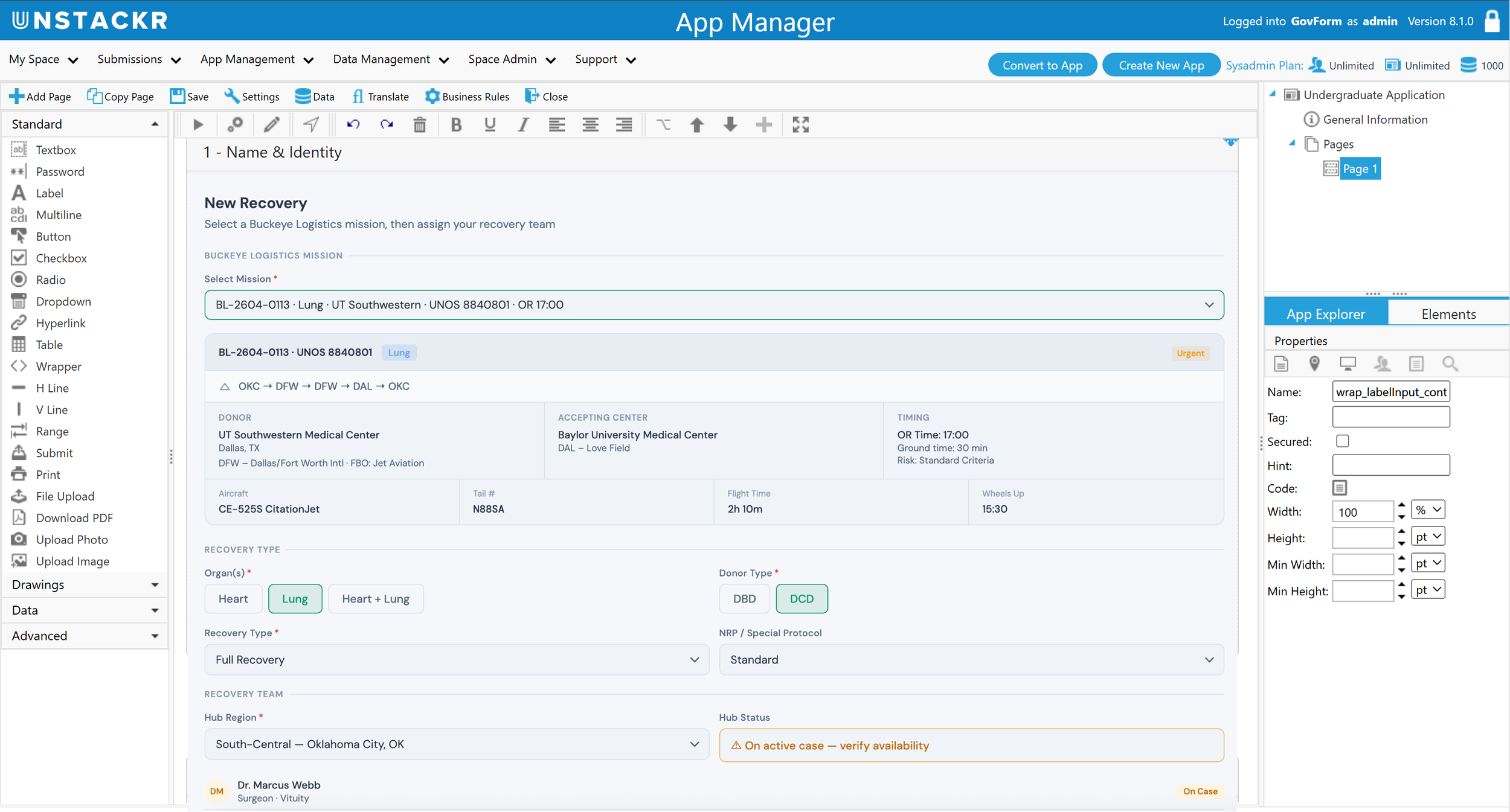
Task: Pick the Multiline element in the palette
Action: pos(59,215)
